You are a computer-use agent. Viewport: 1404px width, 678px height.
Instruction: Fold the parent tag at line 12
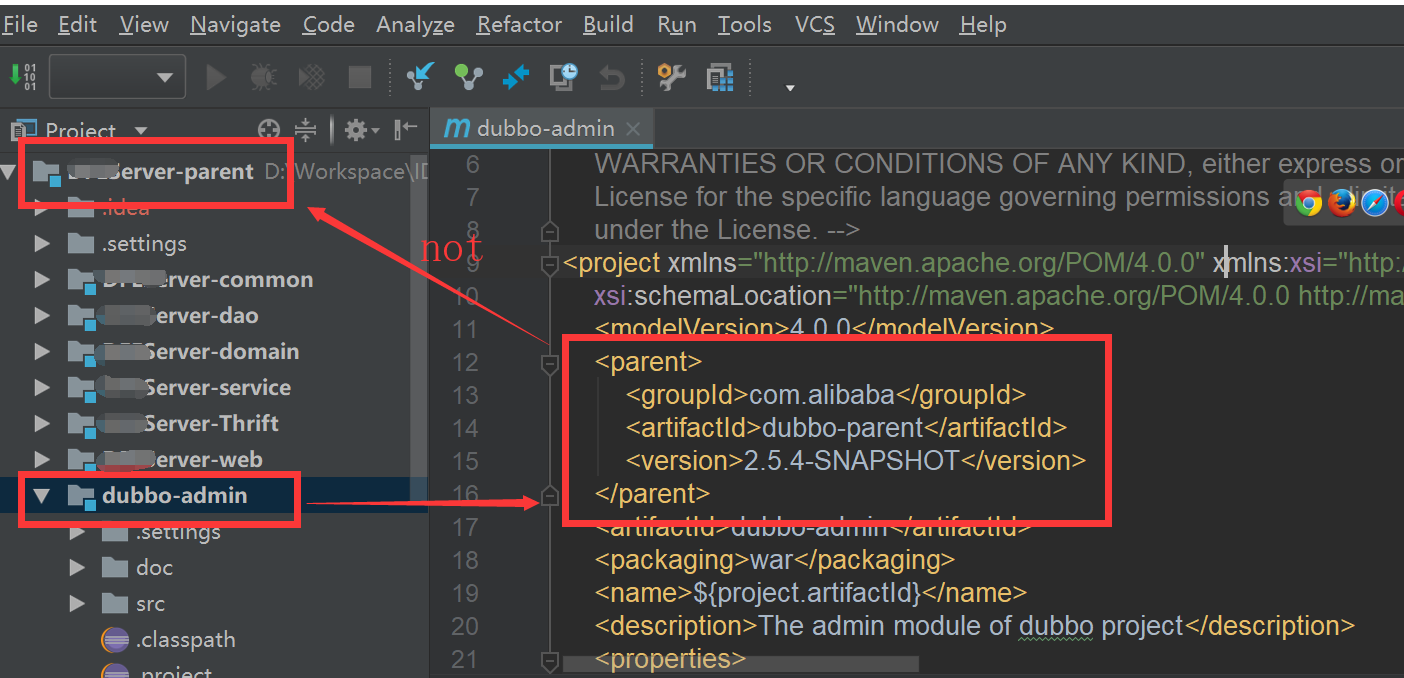[549, 364]
